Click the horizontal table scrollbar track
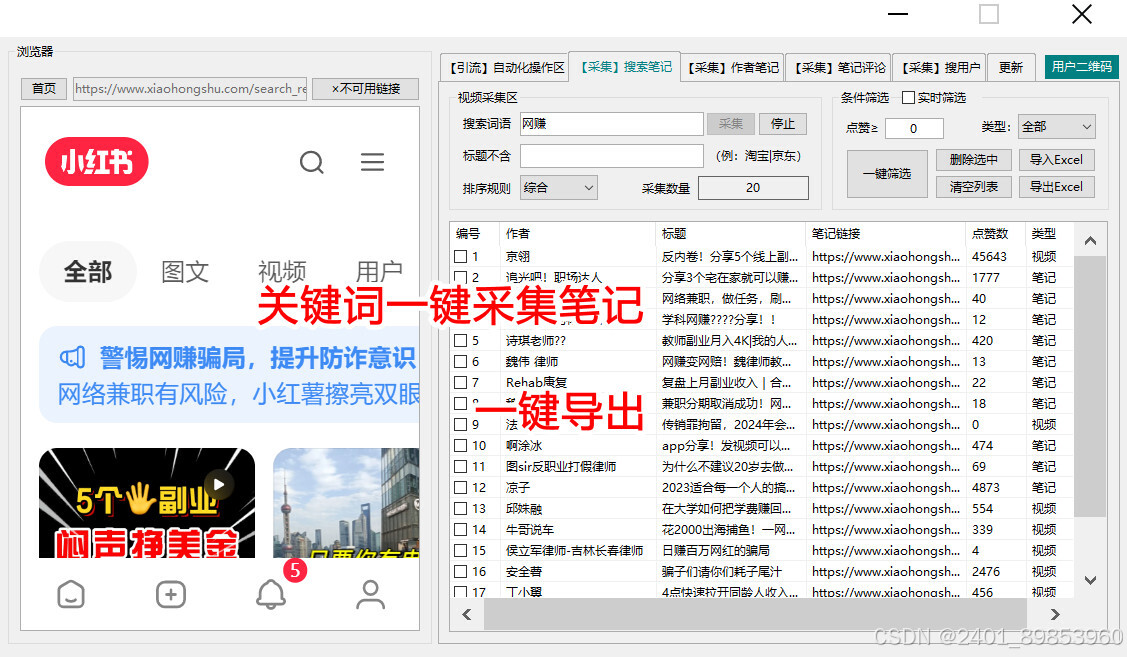Viewport: 1127px width, 657px height. coord(755,614)
